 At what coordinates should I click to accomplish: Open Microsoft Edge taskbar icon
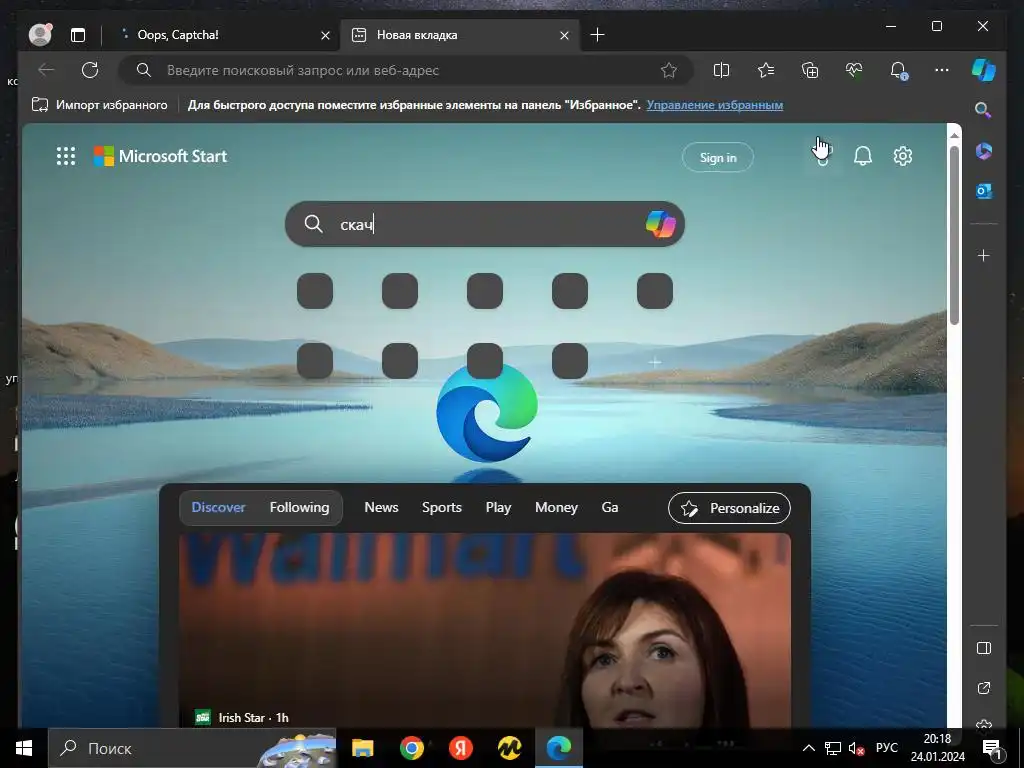(558, 748)
